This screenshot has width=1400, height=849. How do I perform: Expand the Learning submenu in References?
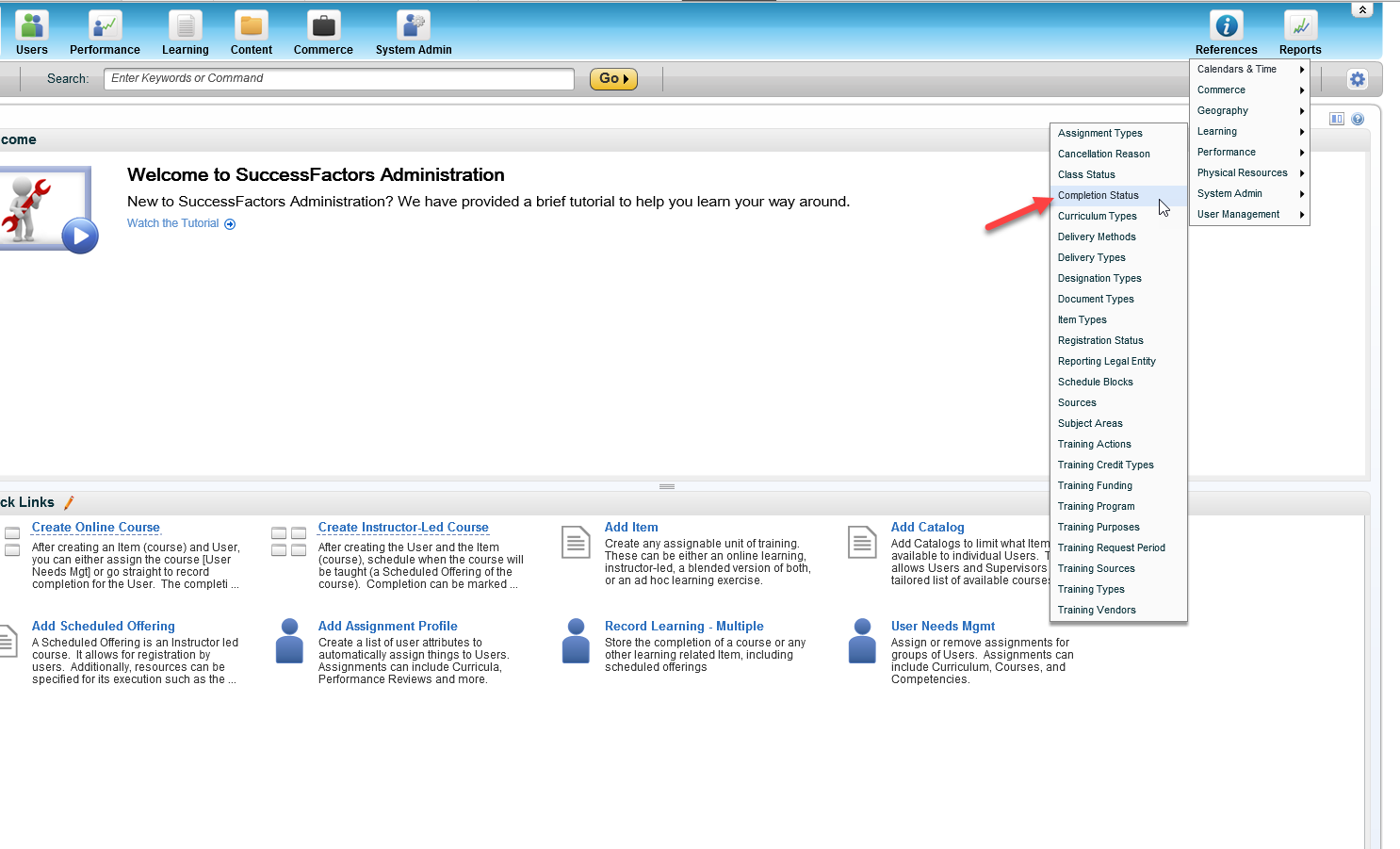click(x=1249, y=132)
